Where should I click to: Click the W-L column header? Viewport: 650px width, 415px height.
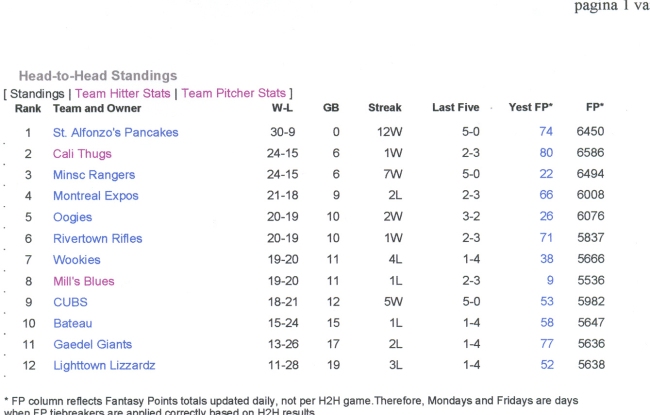(x=282, y=108)
